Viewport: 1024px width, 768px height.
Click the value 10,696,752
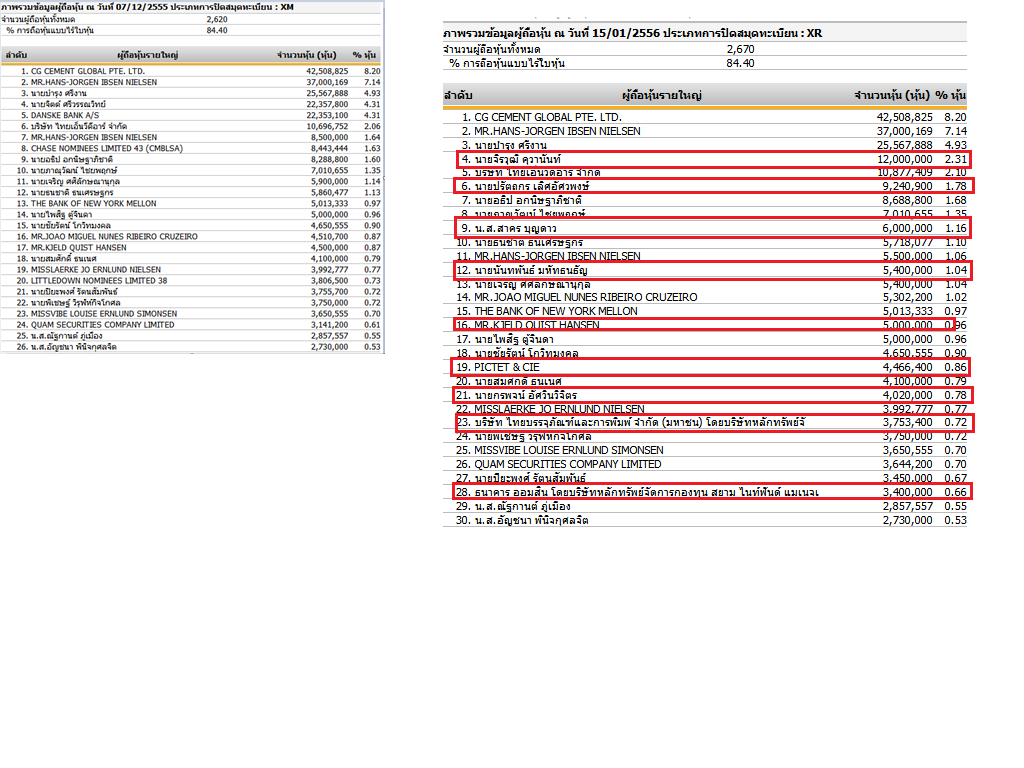pos(327,126)
